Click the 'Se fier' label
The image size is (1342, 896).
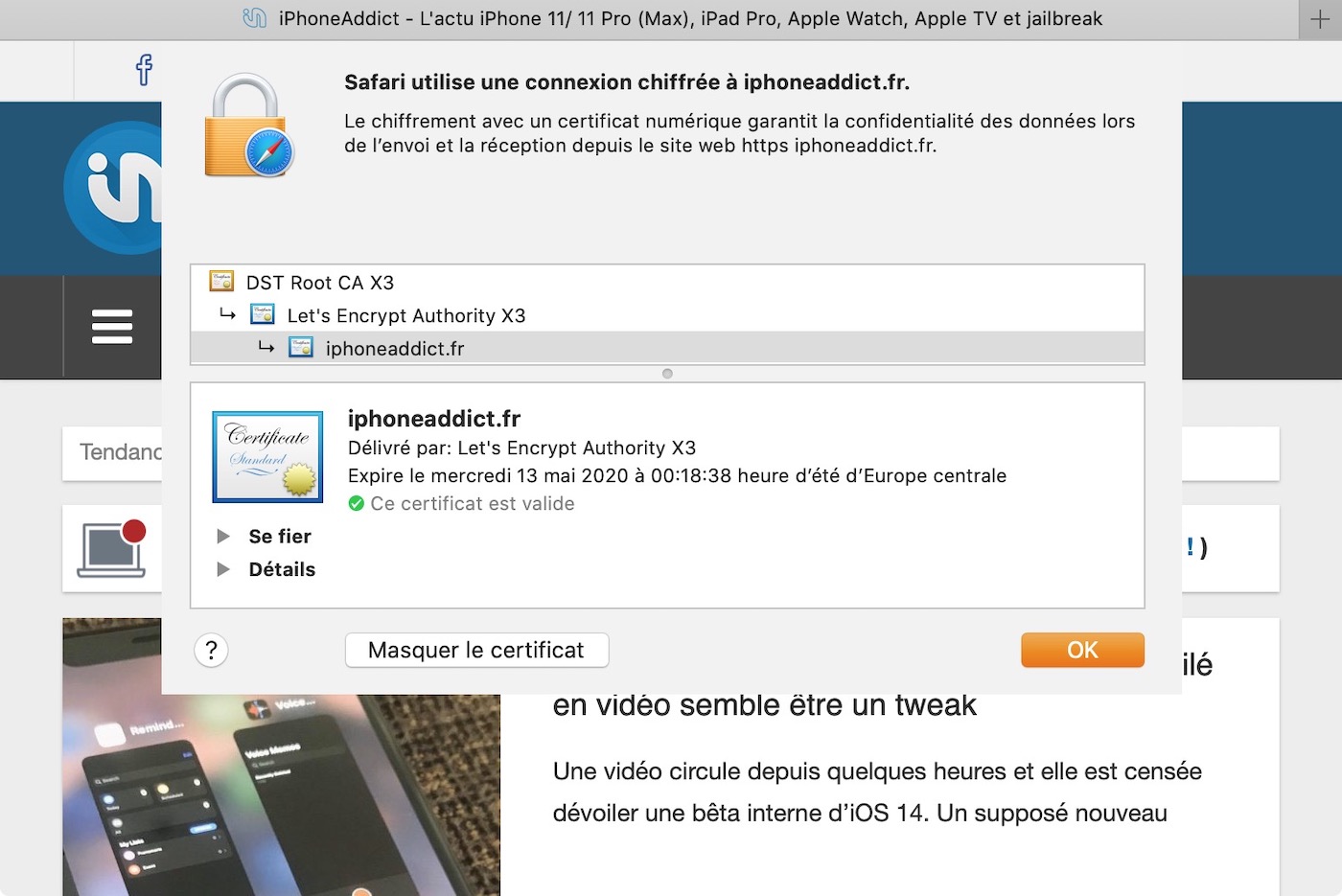pos(280,536)
